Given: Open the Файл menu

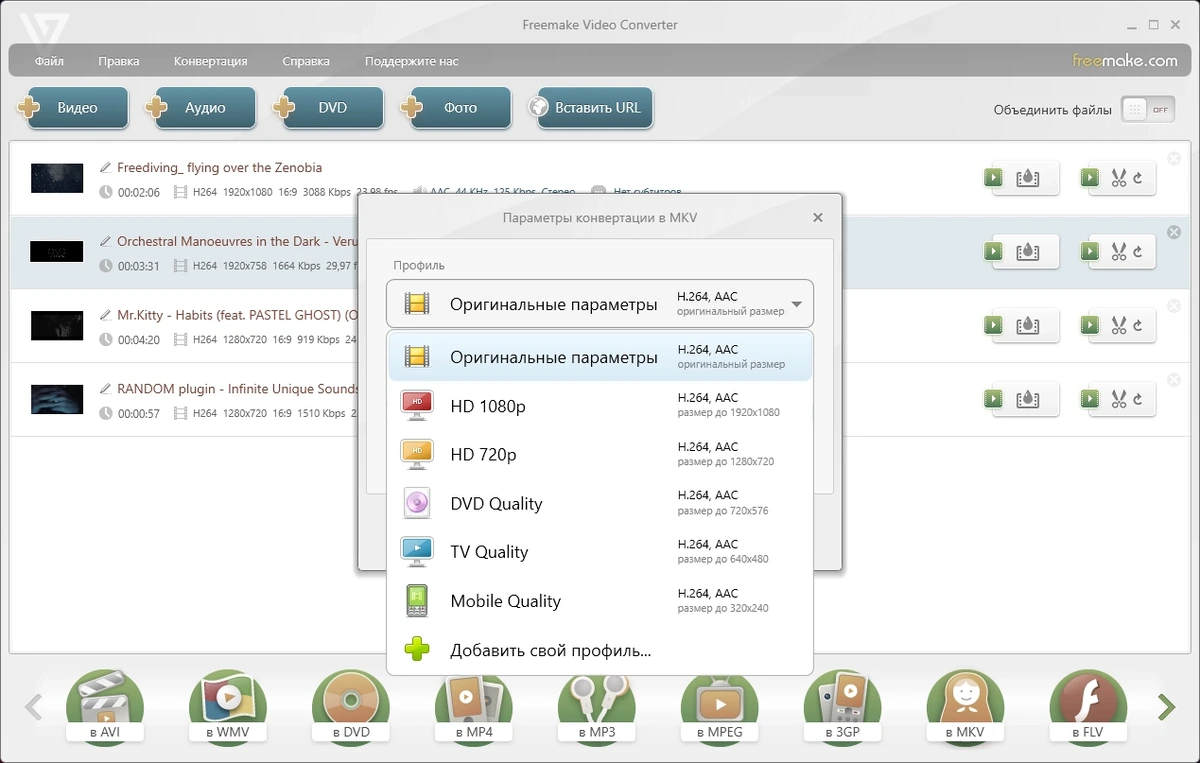Looking at the screenshot, I should [49, 61].
